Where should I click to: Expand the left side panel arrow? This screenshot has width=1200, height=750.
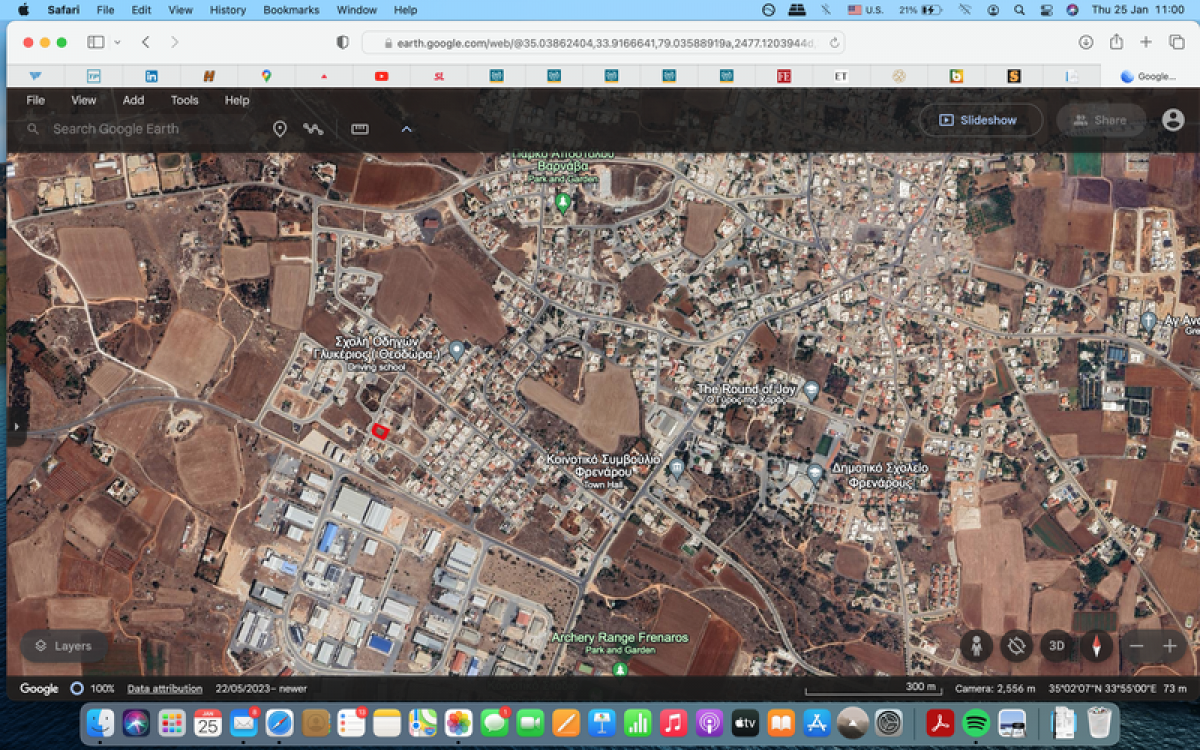click(16, 426)
